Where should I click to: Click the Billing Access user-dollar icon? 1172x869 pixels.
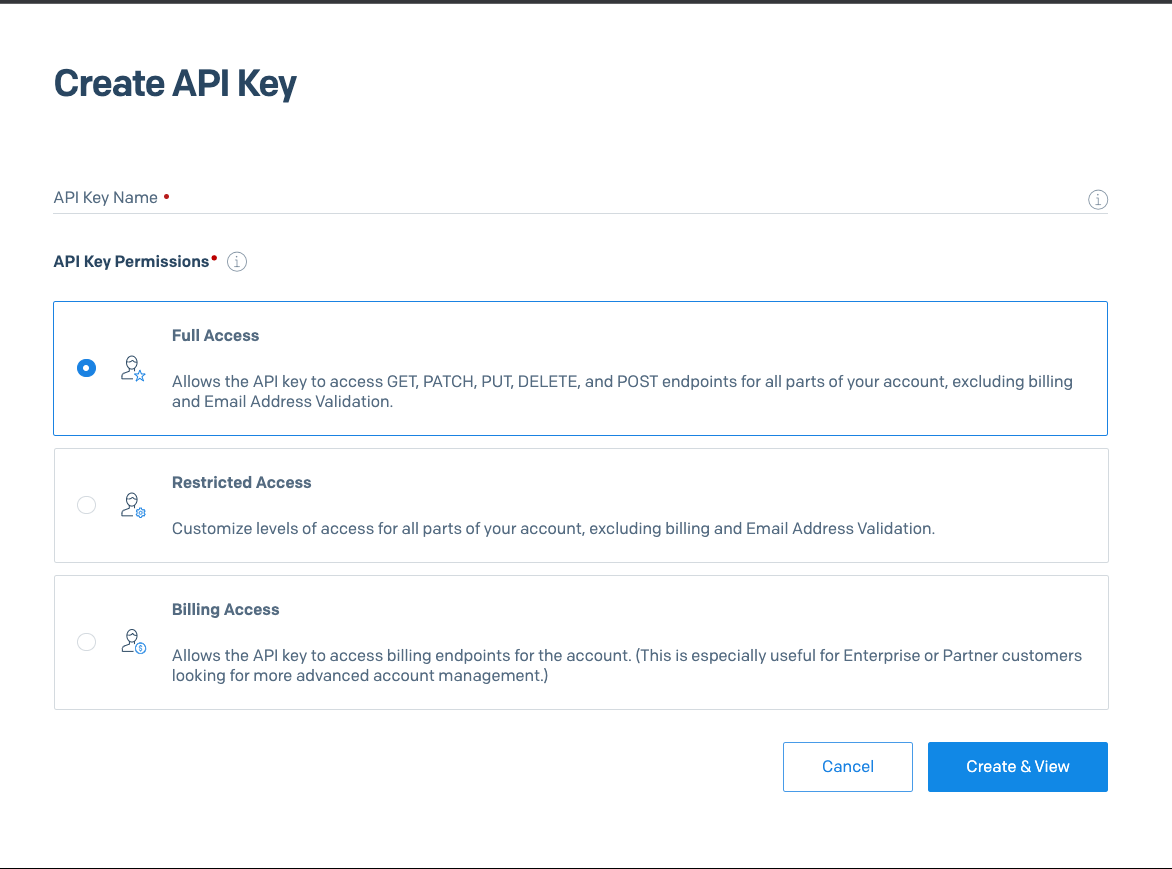tap(133, 642)
